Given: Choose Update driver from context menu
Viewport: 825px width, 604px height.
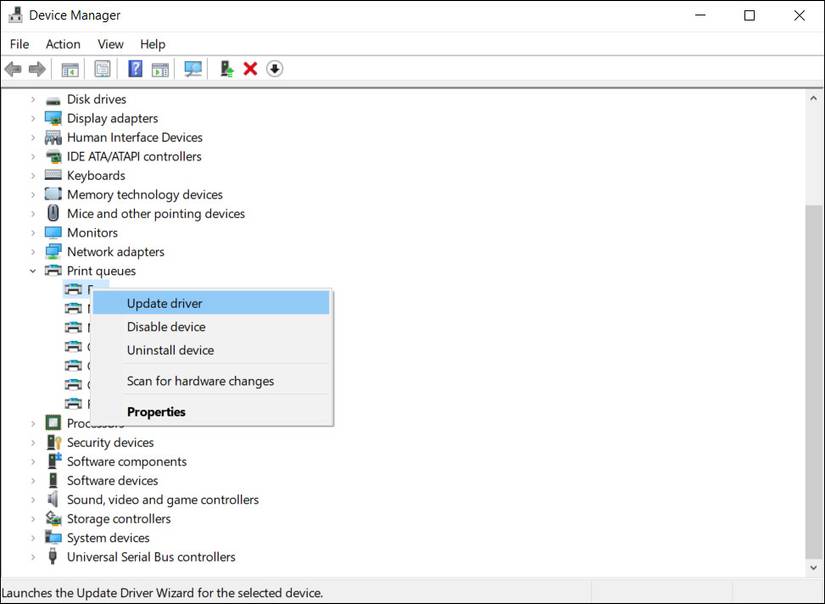Looking at the screenshot, I should [212, 304].
